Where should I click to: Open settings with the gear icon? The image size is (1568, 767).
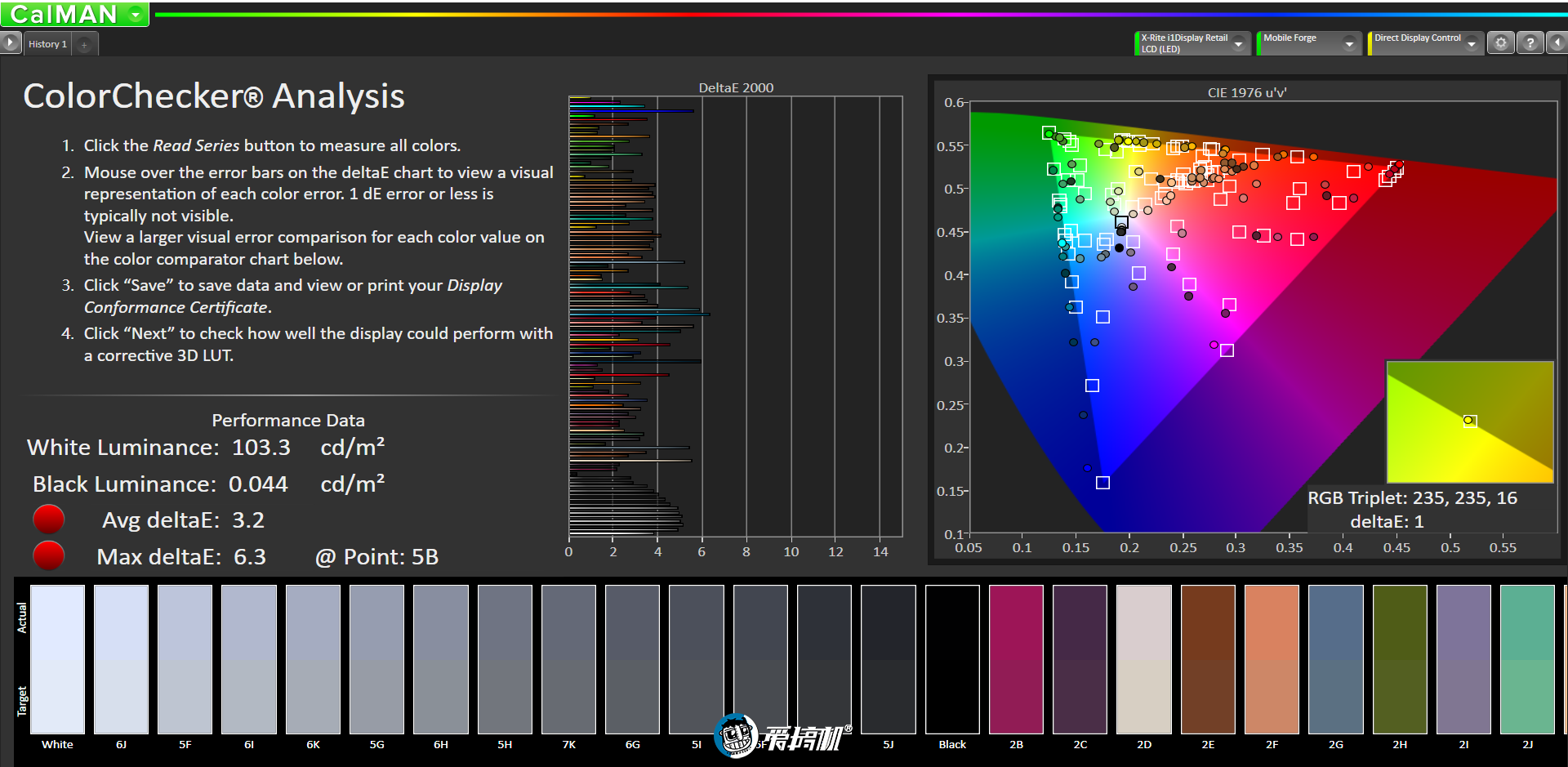click(x=1501, y=43)
